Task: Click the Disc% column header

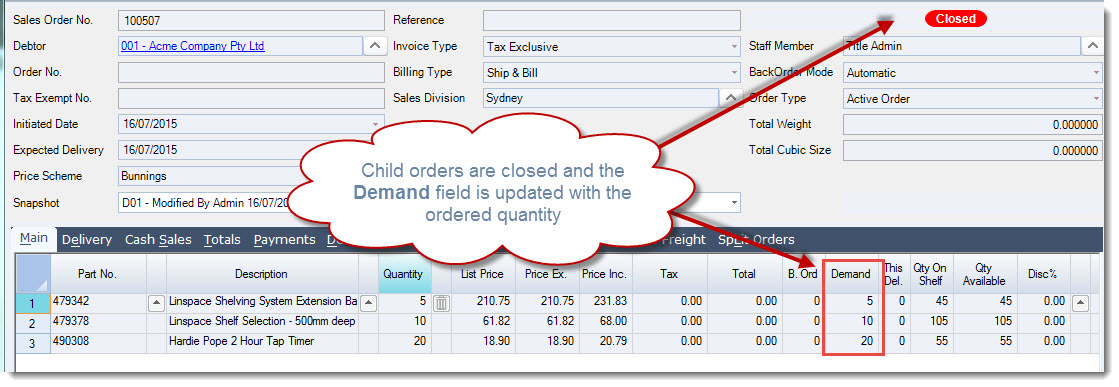Action: 1042,274
